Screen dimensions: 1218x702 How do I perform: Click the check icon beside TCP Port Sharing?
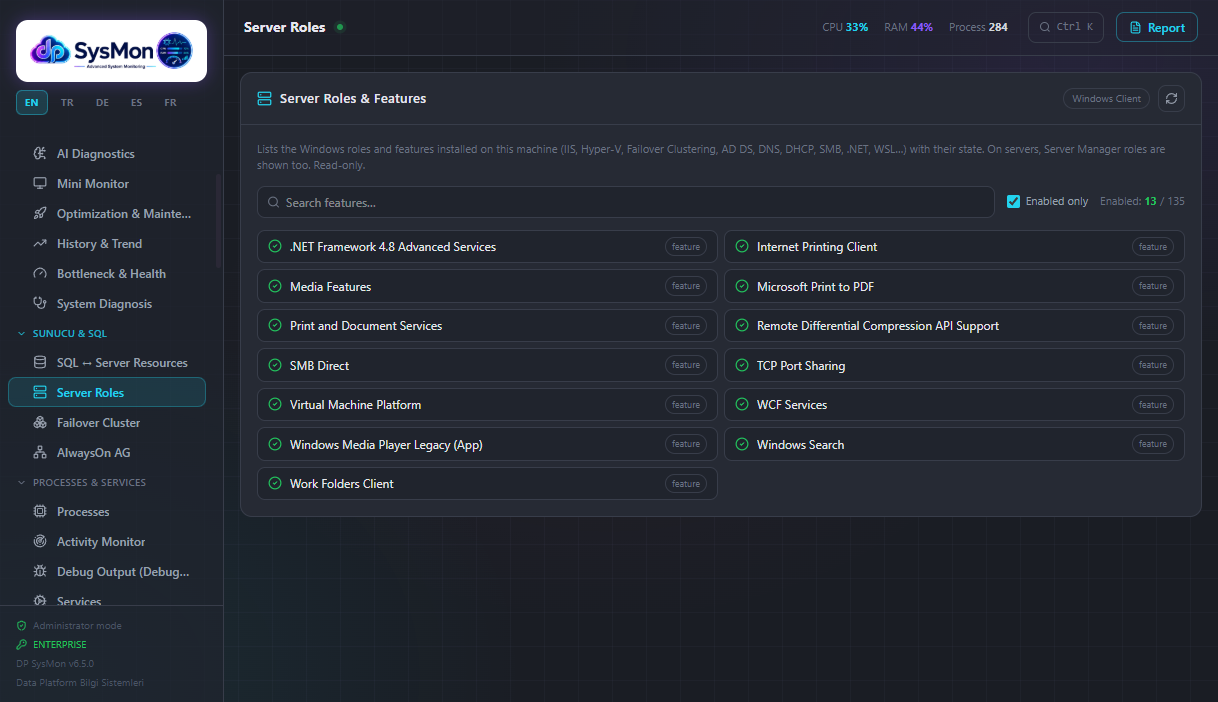(742, 365)
